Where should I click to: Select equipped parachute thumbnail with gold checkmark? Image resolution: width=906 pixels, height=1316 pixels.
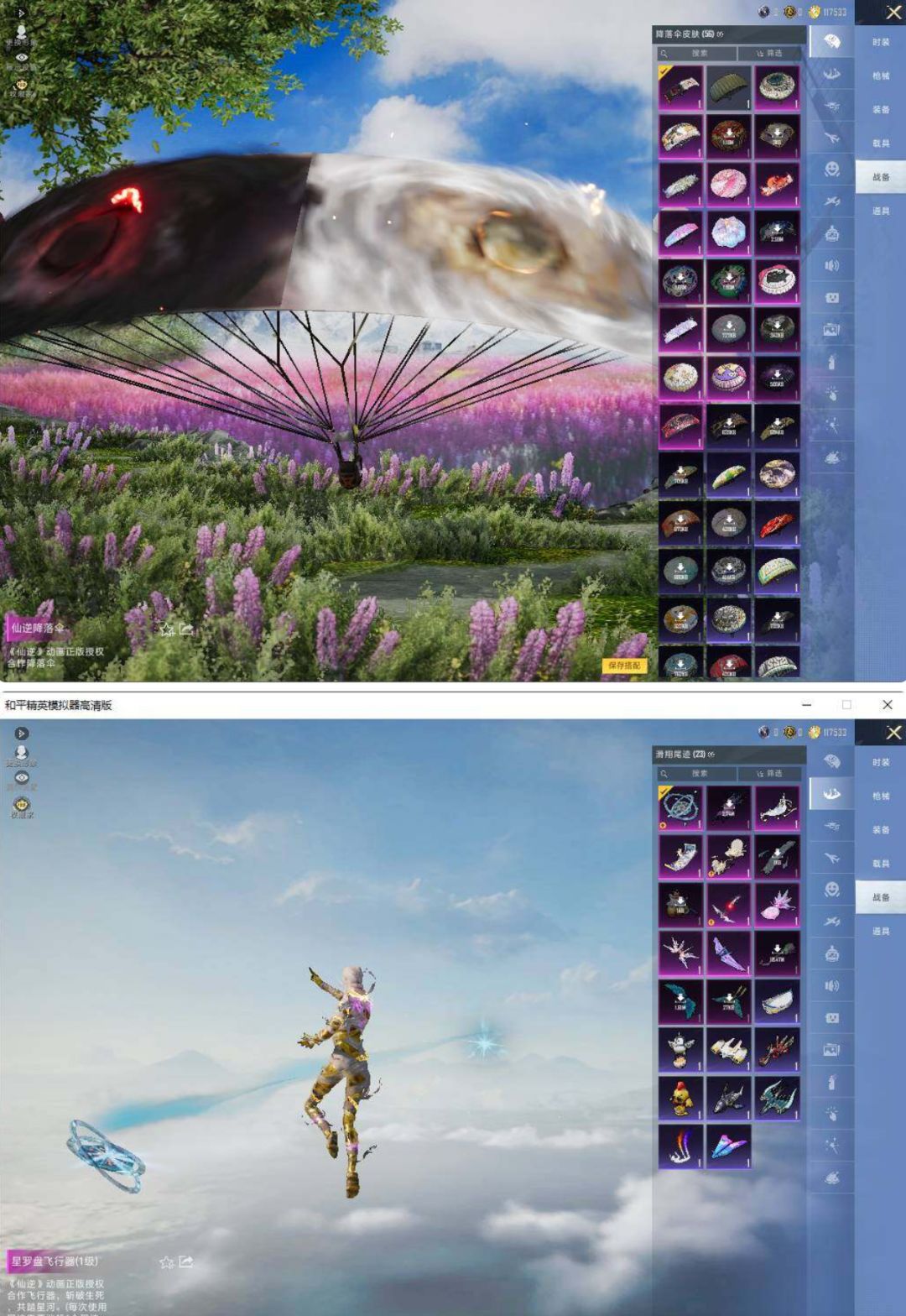click(680, 87)
